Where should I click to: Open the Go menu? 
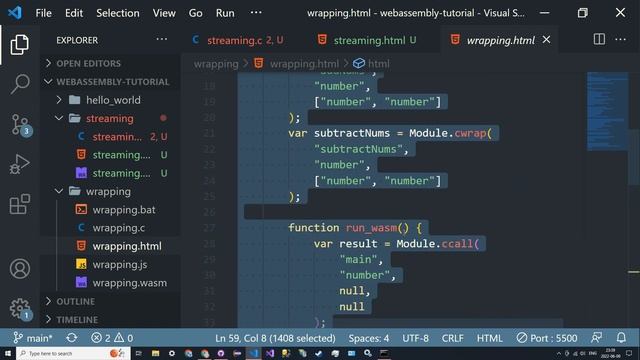tap(196, 13)
